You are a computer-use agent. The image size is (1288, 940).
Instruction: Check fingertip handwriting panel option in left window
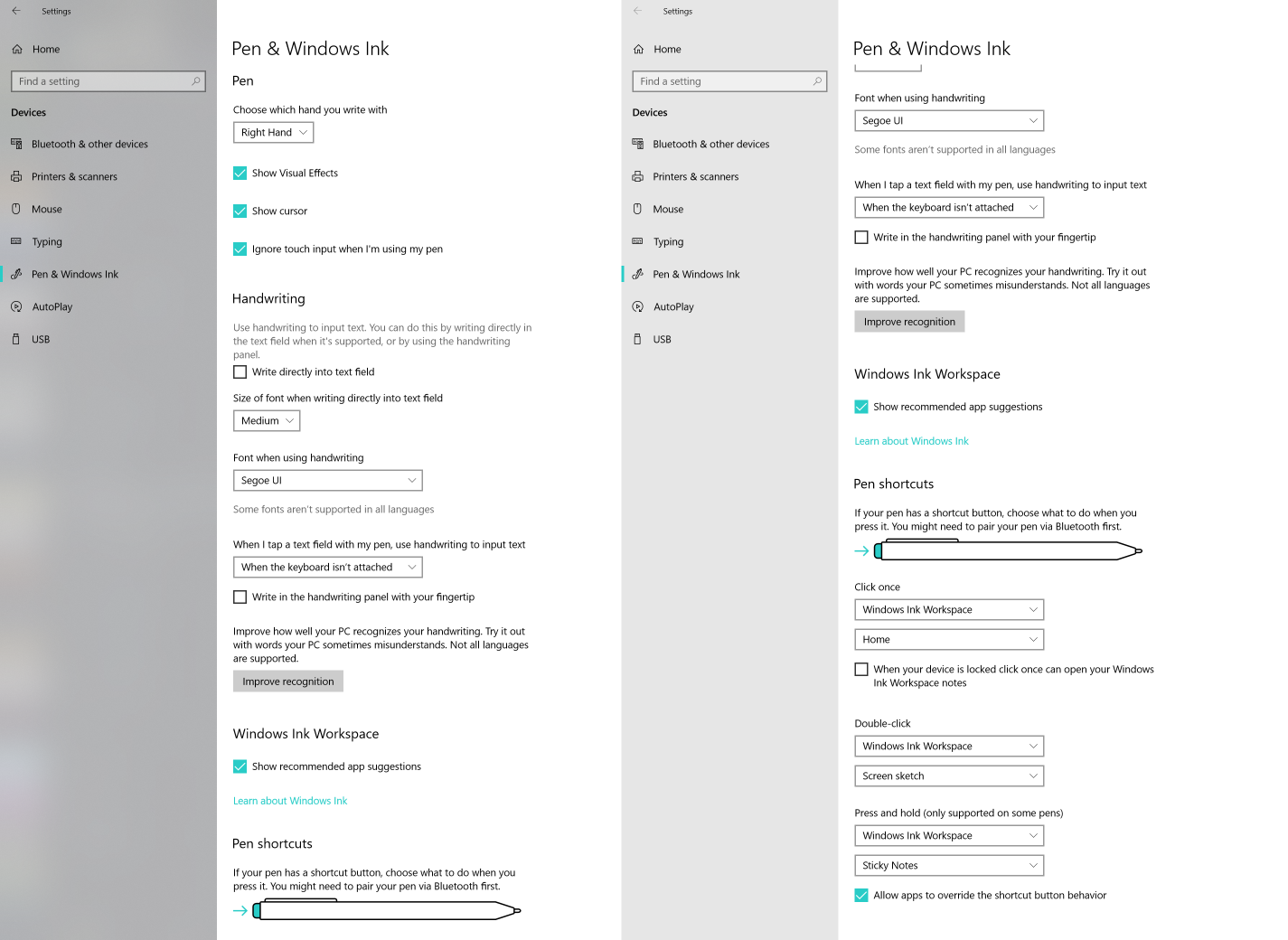pyautogui.click(x=240, y=597)
